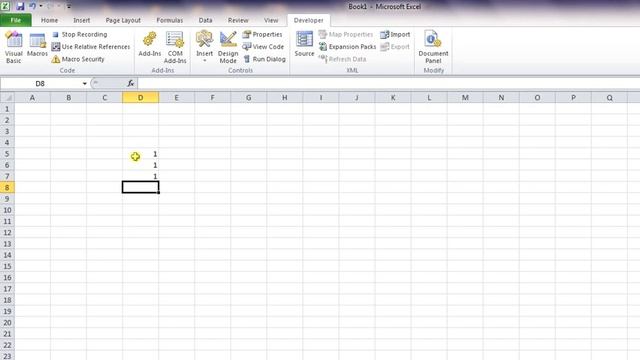Click the Excel application icon in title bar

[x=6, y=6]
